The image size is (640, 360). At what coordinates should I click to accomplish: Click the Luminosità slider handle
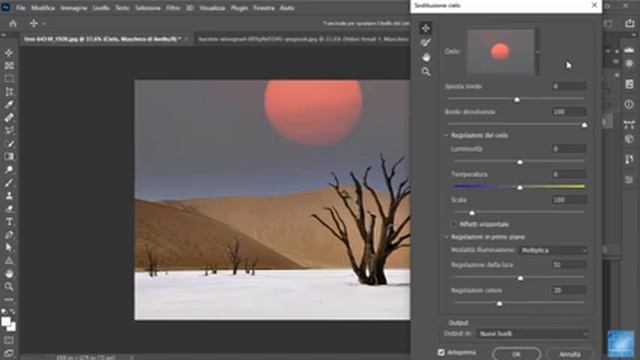[520, 162]
